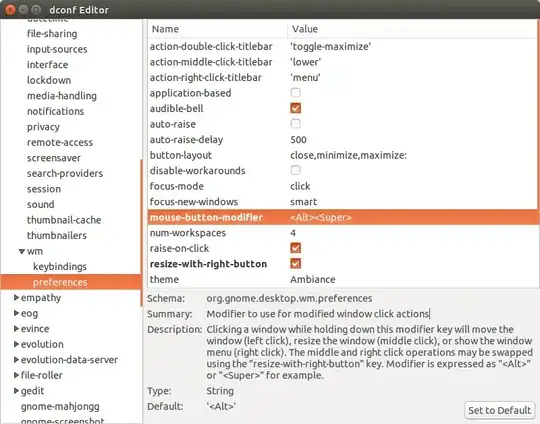Screen dimensions: 540x424
Task: Click the Name column header
Action: click(218, 29)
